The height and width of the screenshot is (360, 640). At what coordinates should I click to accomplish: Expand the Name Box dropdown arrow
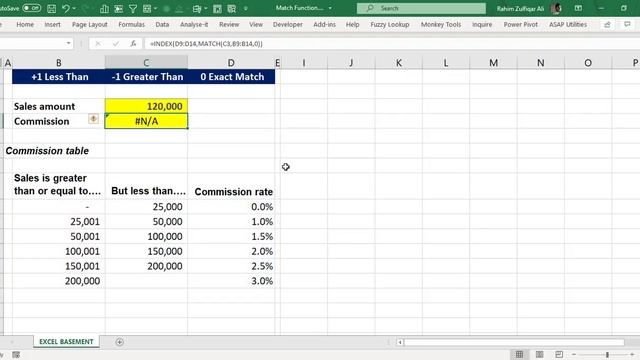tap(68, 43)
